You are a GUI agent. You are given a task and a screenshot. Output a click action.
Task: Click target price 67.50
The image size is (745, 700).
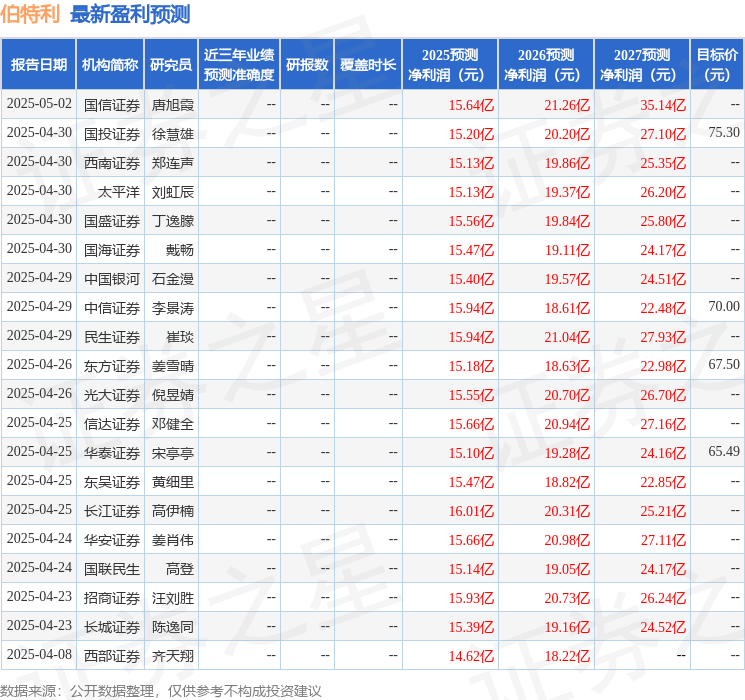coord(724,364)
